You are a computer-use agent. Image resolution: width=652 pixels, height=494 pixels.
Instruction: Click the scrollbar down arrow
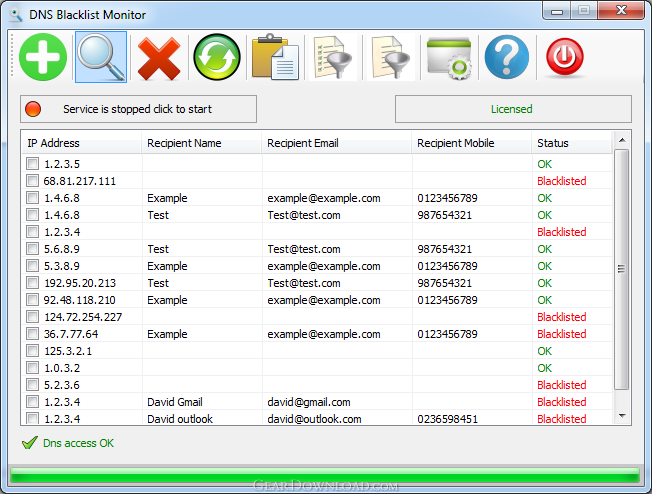(x=622, y=416)
